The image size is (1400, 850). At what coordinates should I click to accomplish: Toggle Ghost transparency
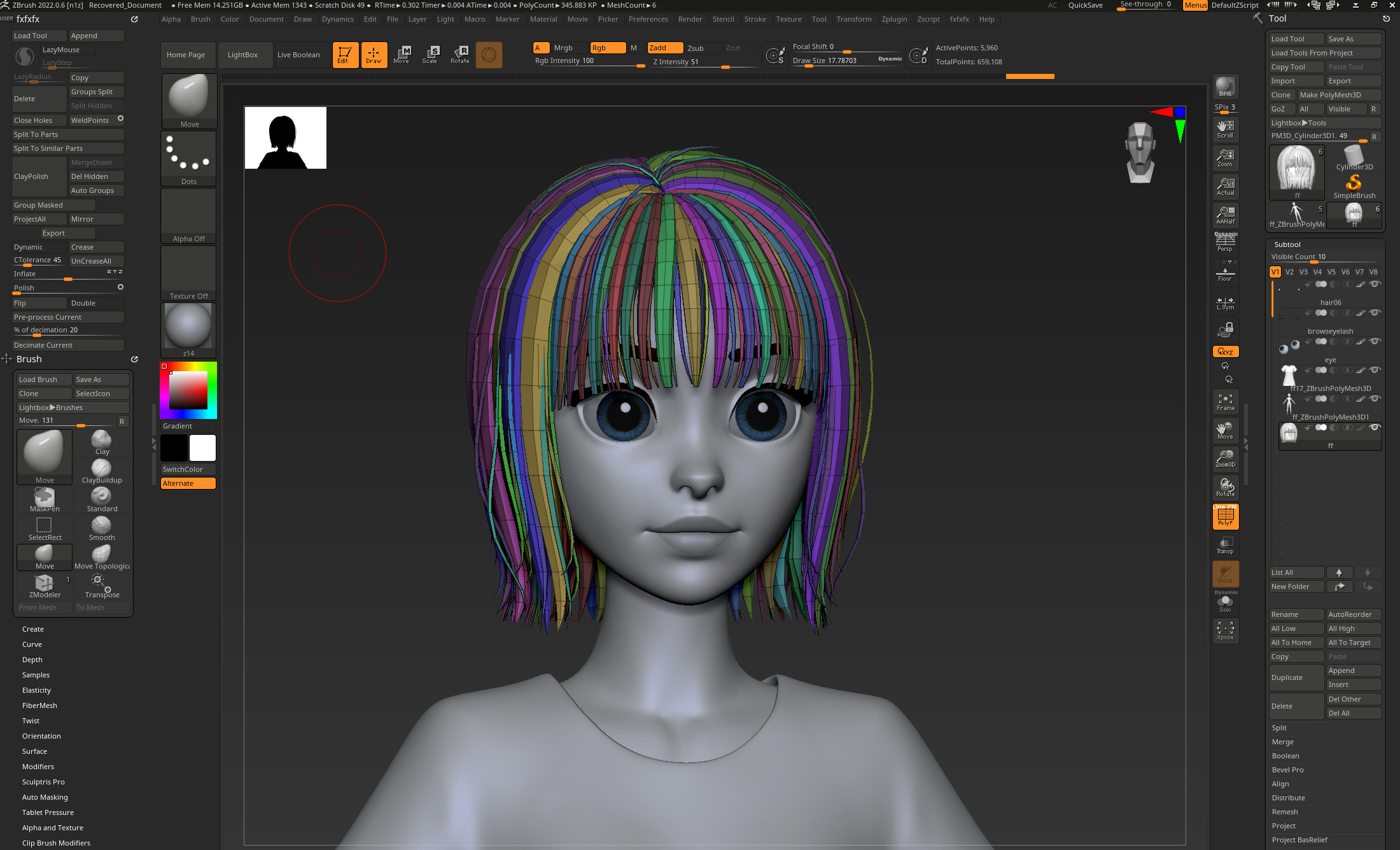point(1225,574)
